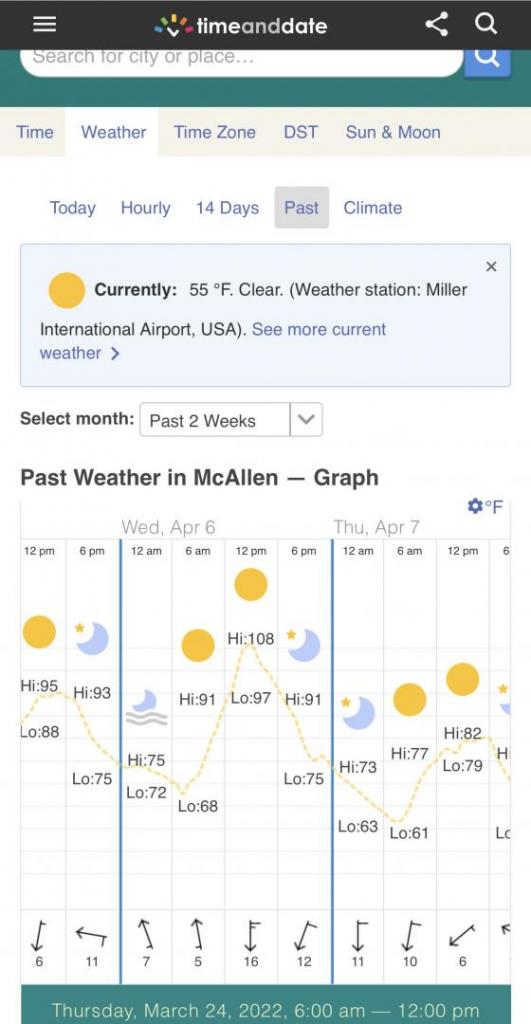Click the Climate link
This screenshot has height=1024, width=531.
[373, 208]
